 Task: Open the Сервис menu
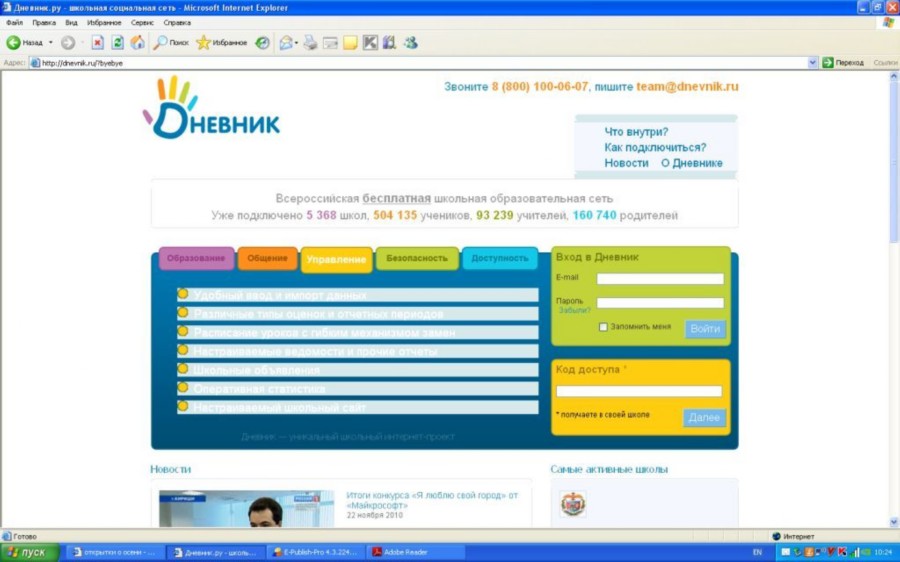point(142,23)
